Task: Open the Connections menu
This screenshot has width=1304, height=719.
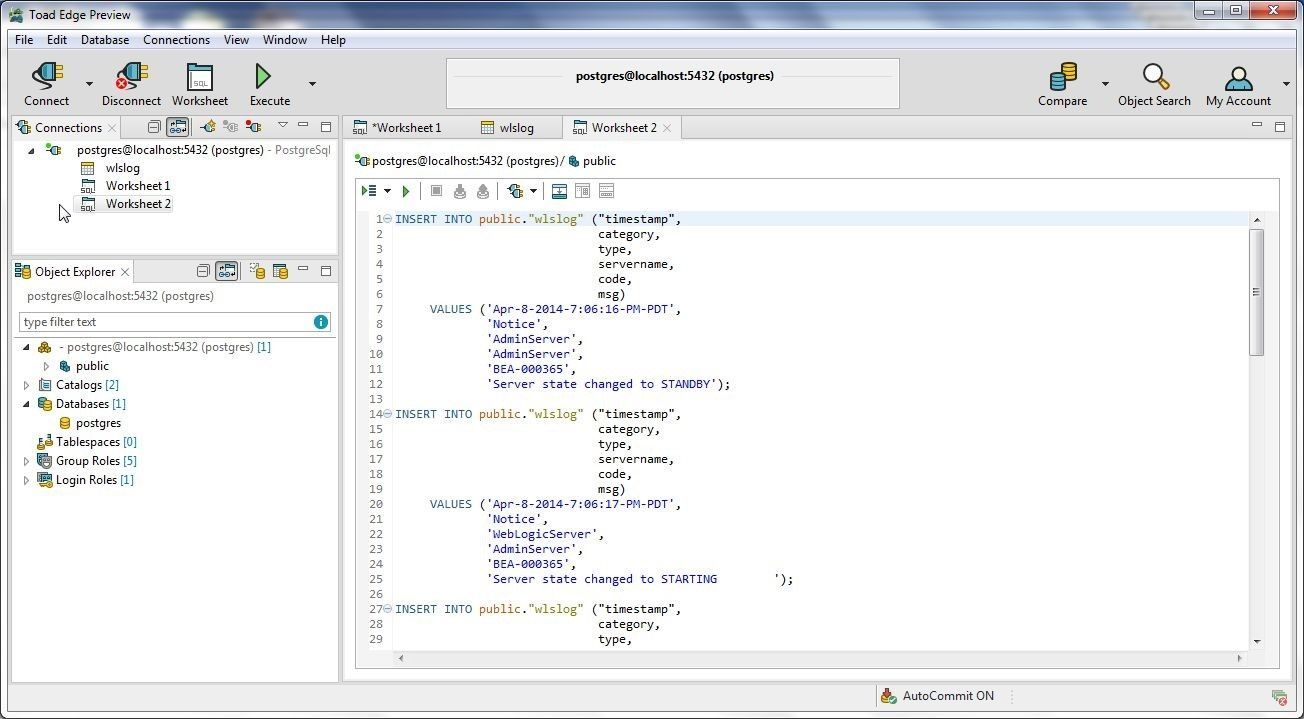Action: 176,40
